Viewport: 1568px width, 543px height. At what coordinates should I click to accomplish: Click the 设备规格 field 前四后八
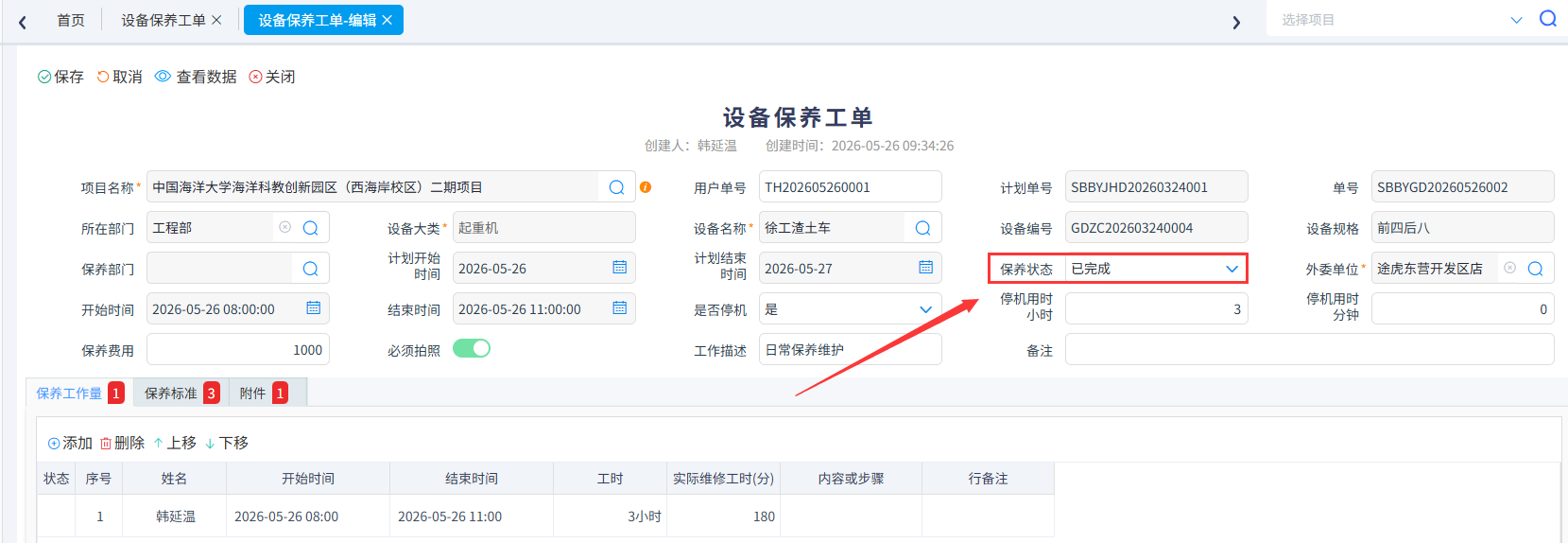tap(1462, 228)
